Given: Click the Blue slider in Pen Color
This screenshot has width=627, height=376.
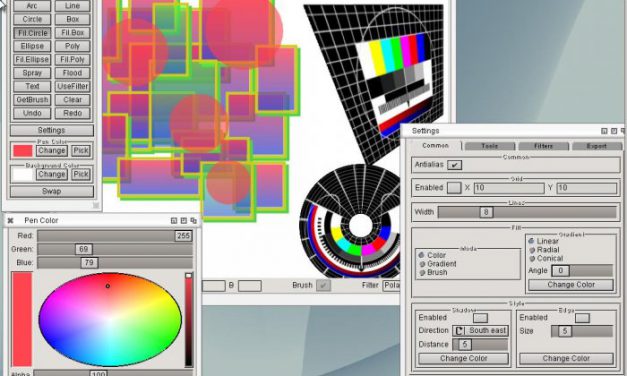Looking at the screenshot, I should [x=115, y=262].
